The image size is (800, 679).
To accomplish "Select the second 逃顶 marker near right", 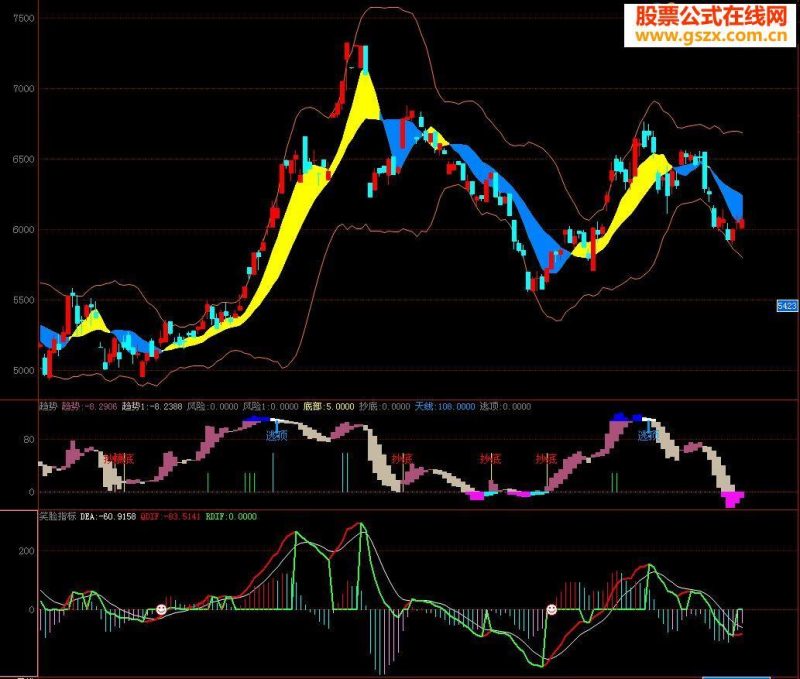I will (648, 435).
